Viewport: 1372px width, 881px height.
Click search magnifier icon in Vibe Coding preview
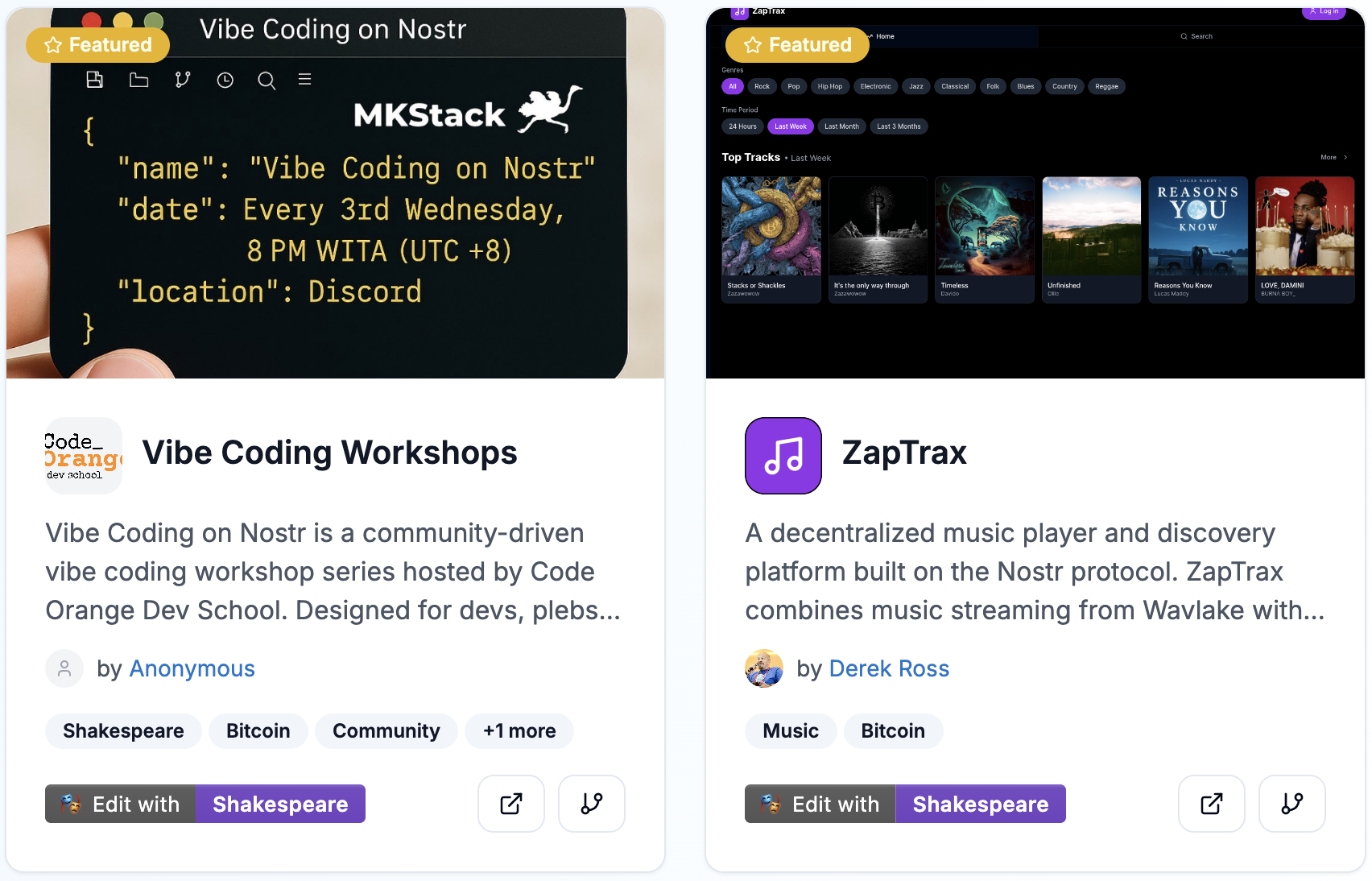tap(267, 81)
